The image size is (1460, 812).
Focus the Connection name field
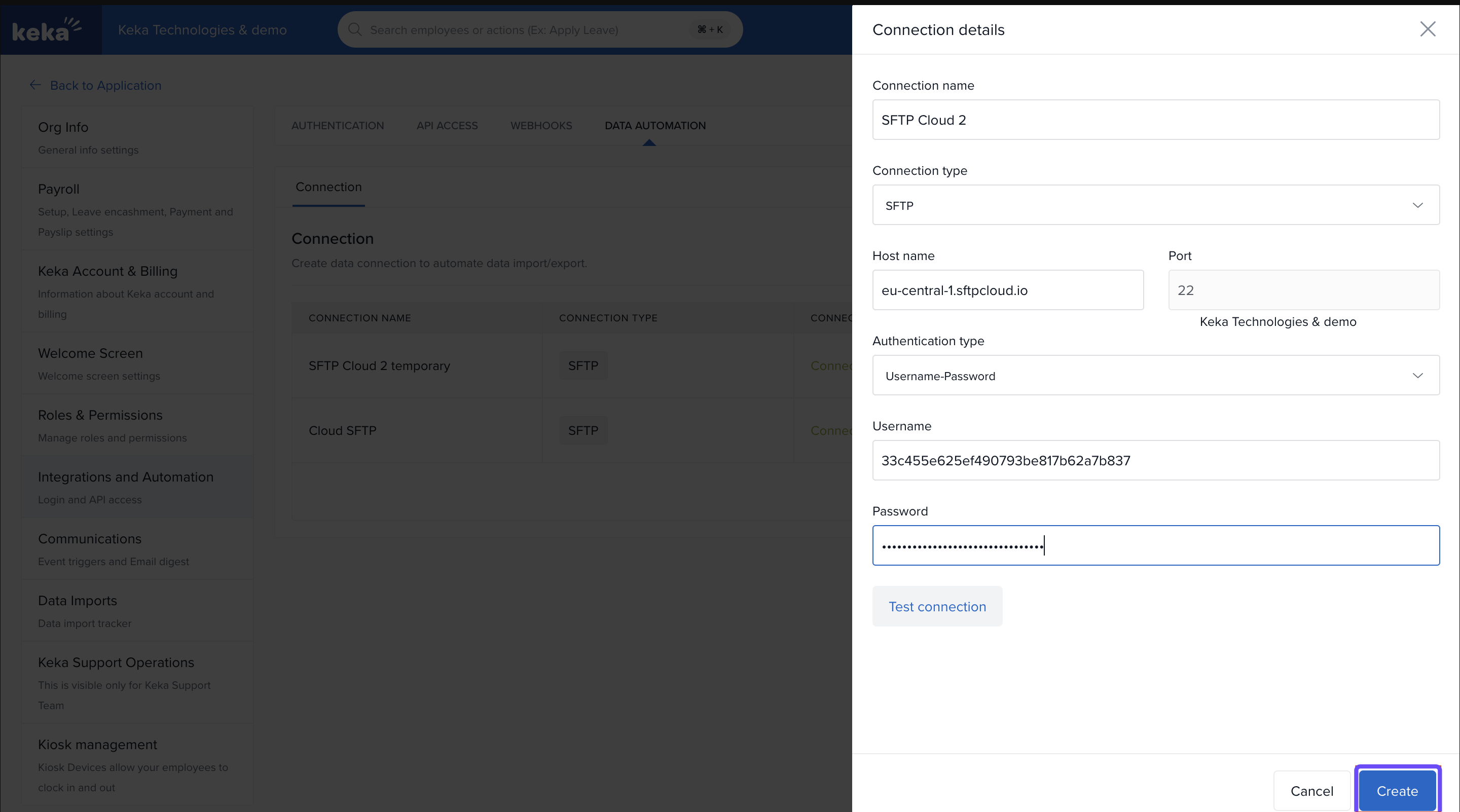pyautogui.click(x=1155, y=120)
